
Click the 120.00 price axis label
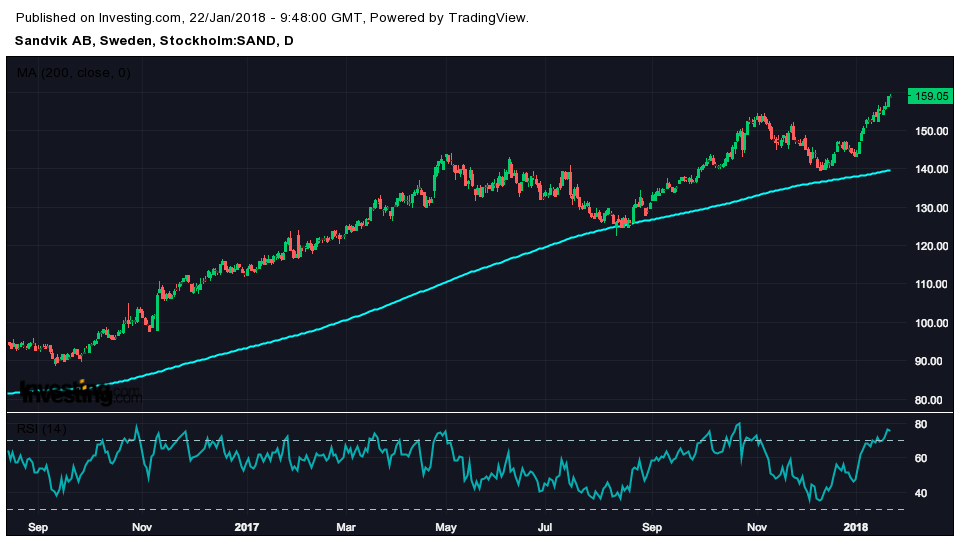pos(931,246)
